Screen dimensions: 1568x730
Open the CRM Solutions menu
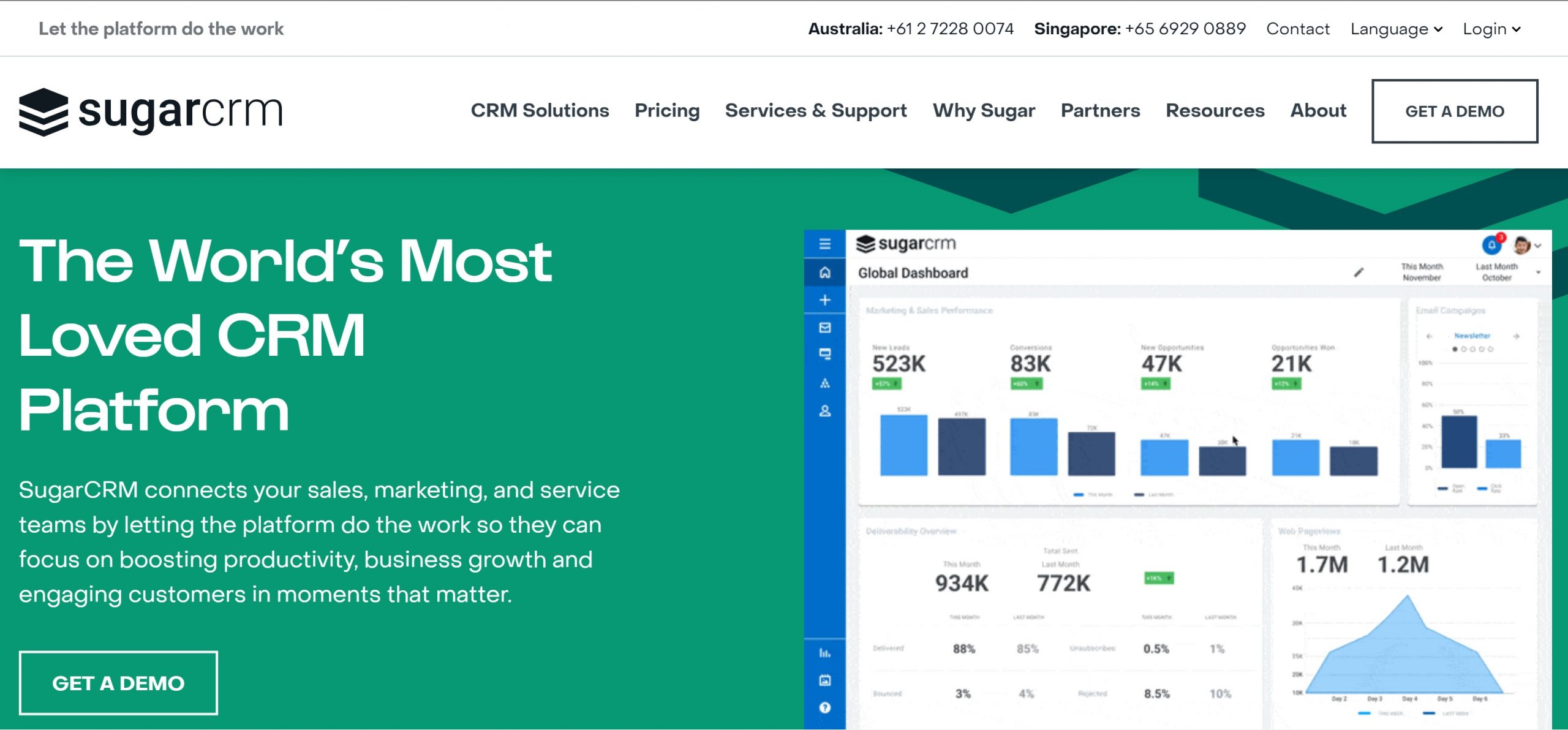540,110
